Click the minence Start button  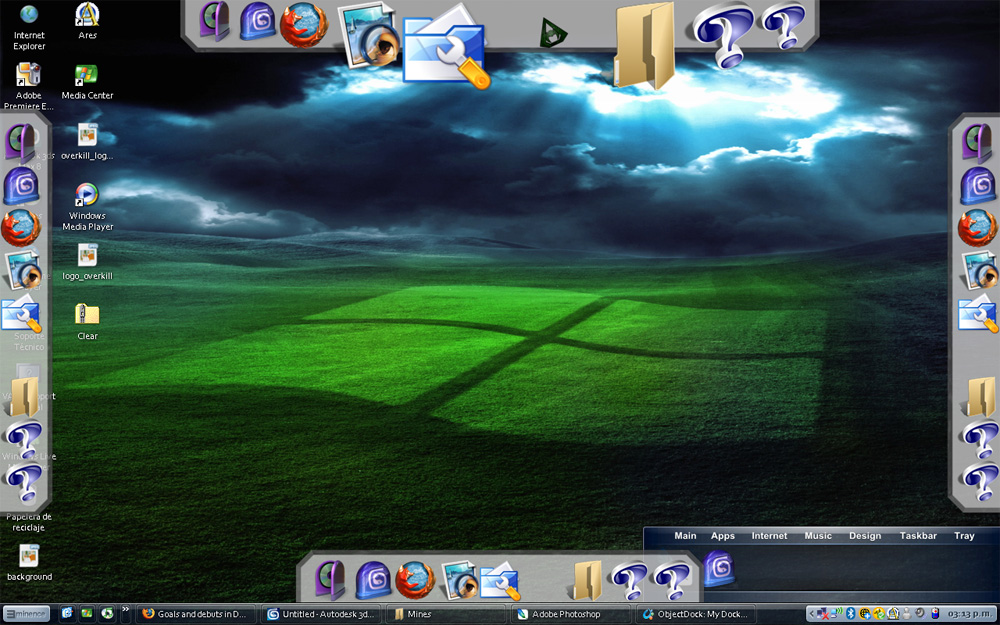click(26, 614)
